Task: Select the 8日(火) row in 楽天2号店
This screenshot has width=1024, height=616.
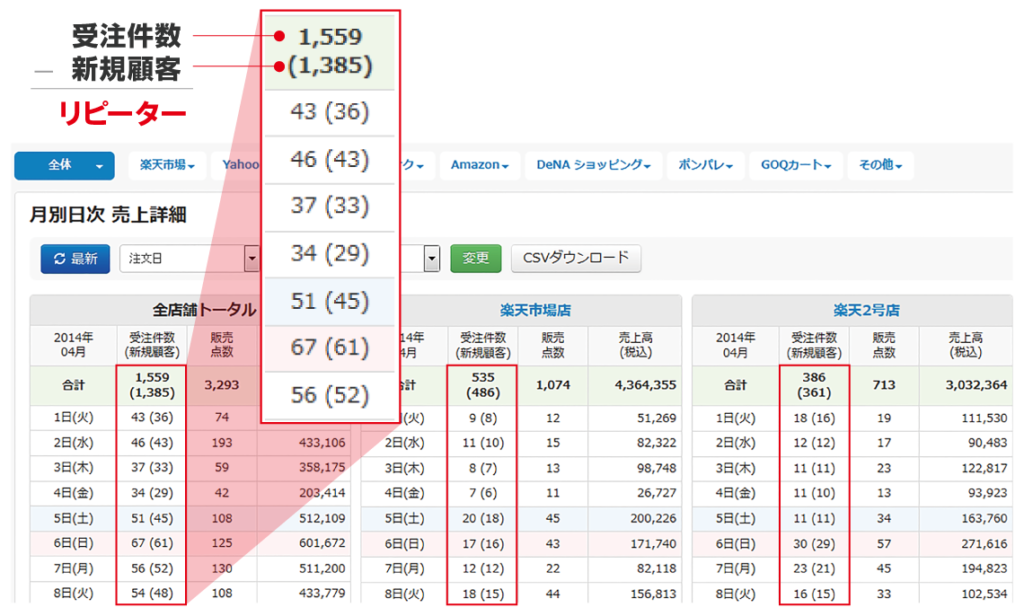Action: coord(852,594)
